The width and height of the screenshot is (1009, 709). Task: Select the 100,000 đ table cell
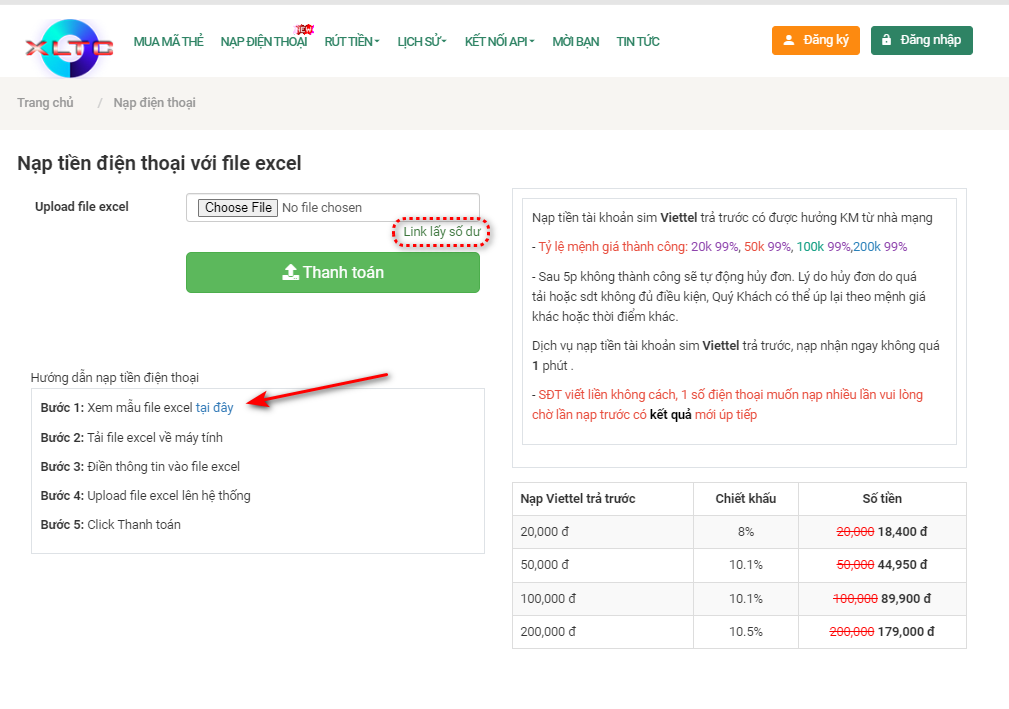(602, 599)
